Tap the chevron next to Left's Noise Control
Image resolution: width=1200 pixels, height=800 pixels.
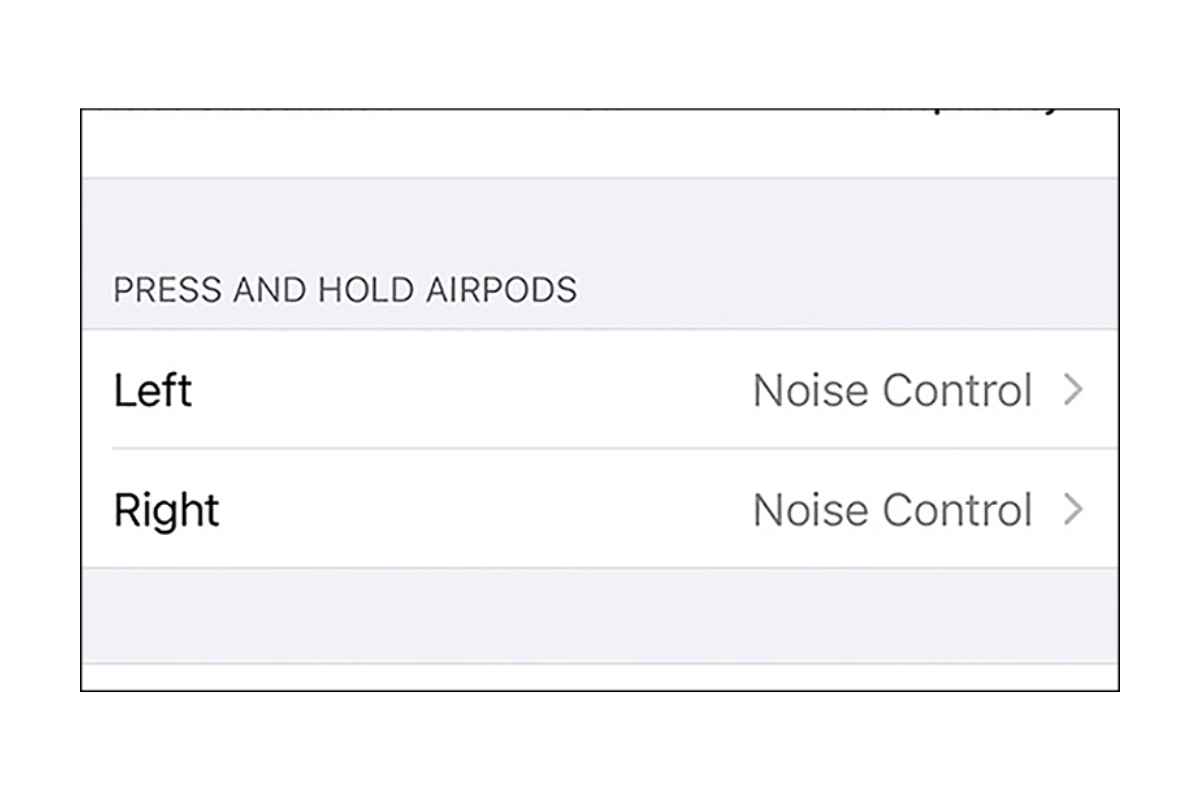[1074, 390]
